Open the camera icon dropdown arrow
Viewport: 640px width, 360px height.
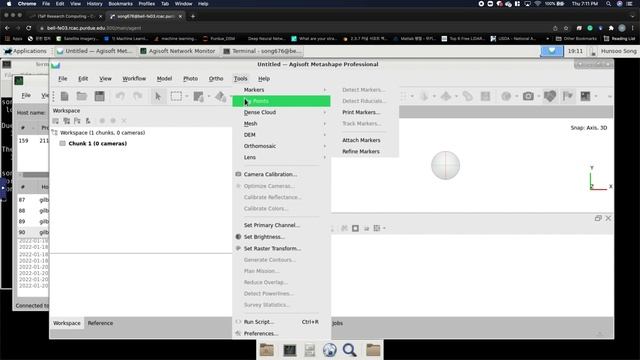(539, 97)
